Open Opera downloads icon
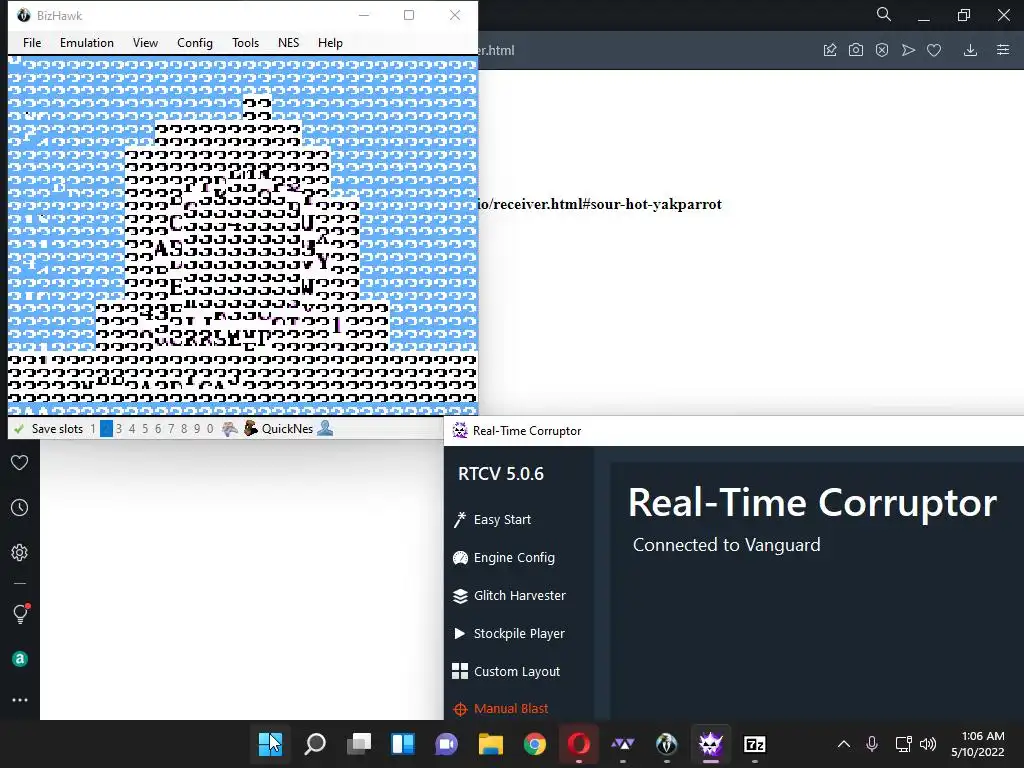Viewport: 1024px width, 768px height. 970,50
